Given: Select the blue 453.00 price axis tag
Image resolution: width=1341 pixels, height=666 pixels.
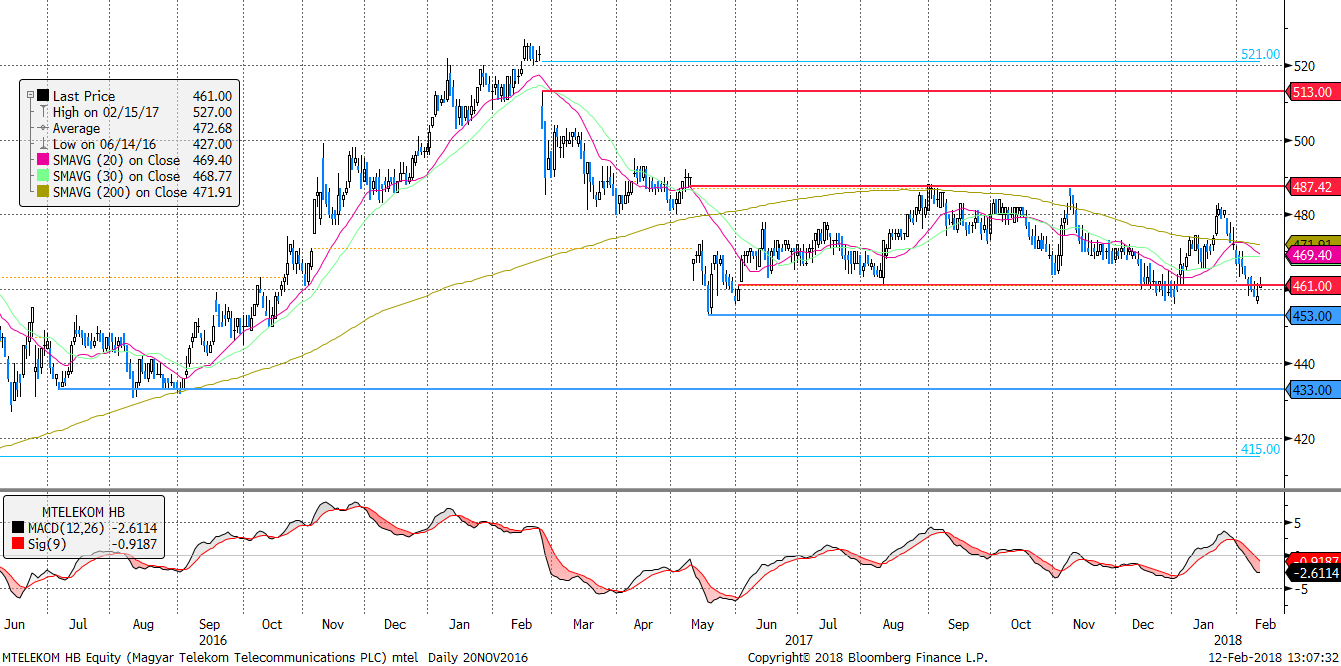Looking at the screenshot, I should pos(1312,316).
